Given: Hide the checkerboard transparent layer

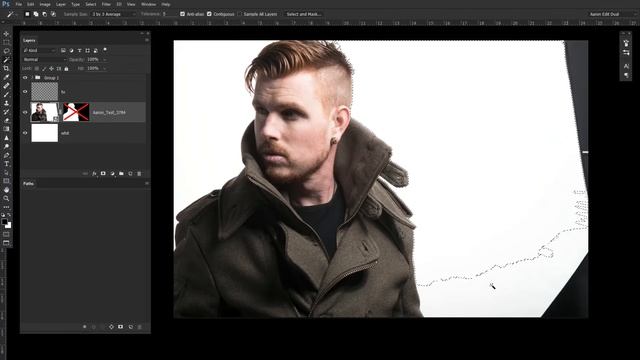Looking at the screenshot, I should 25,91.
